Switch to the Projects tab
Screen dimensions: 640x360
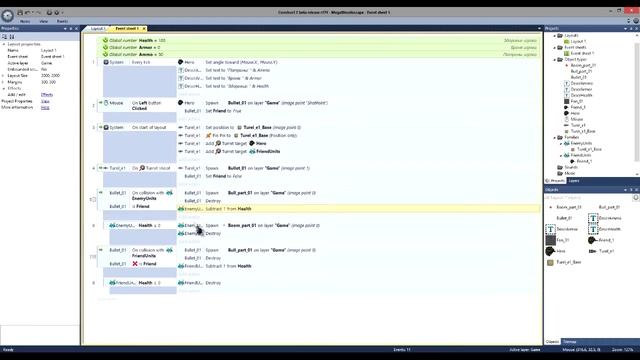[x=555, y=181]
